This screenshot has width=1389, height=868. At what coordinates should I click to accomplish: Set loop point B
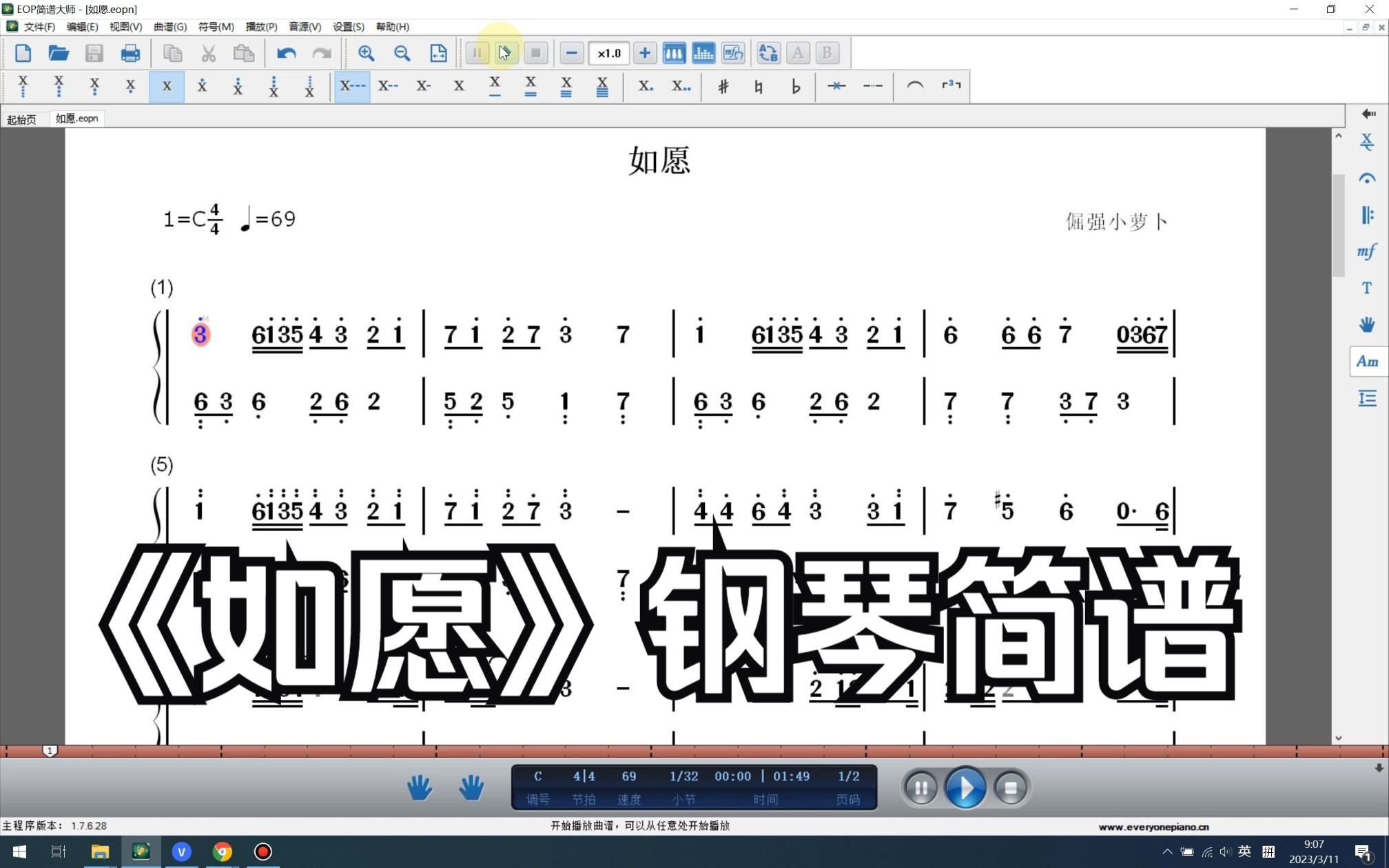pos(827,53)
